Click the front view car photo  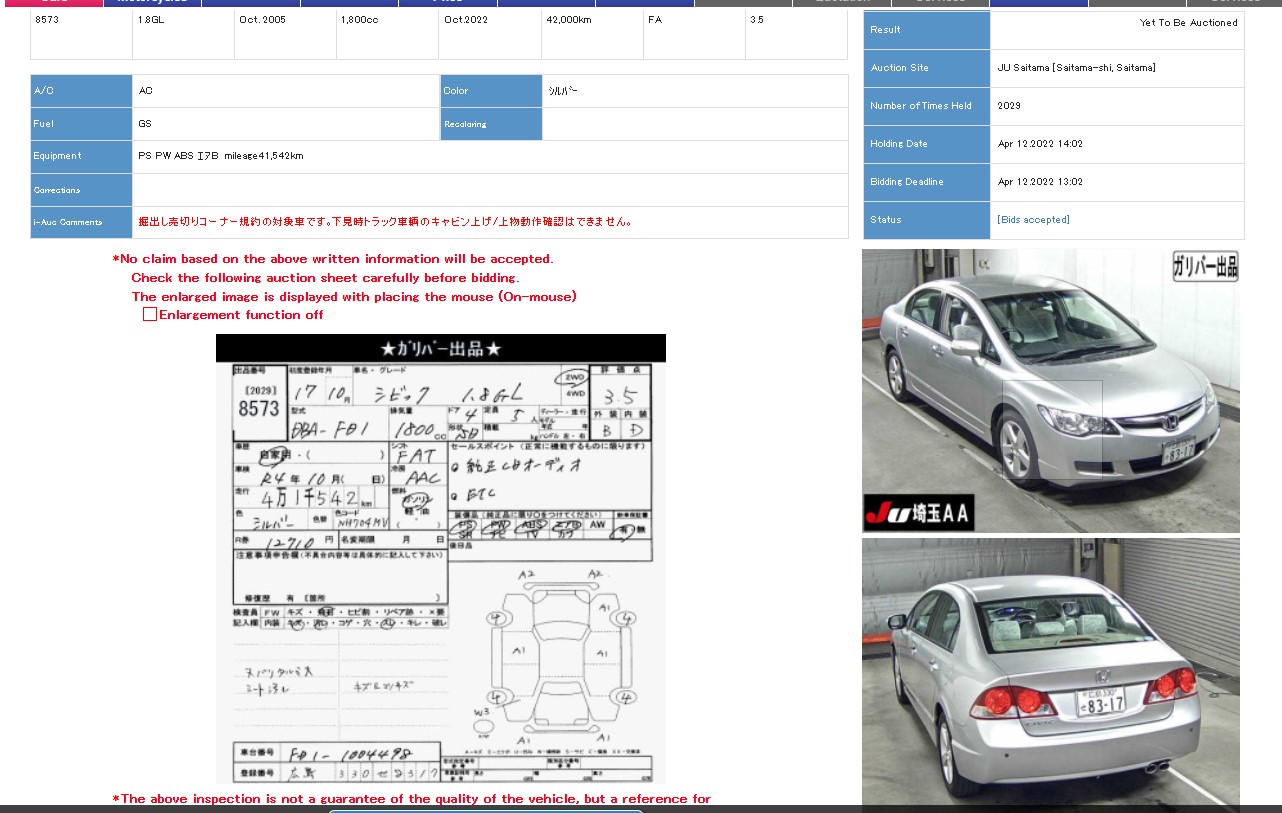click(1050, 390)
